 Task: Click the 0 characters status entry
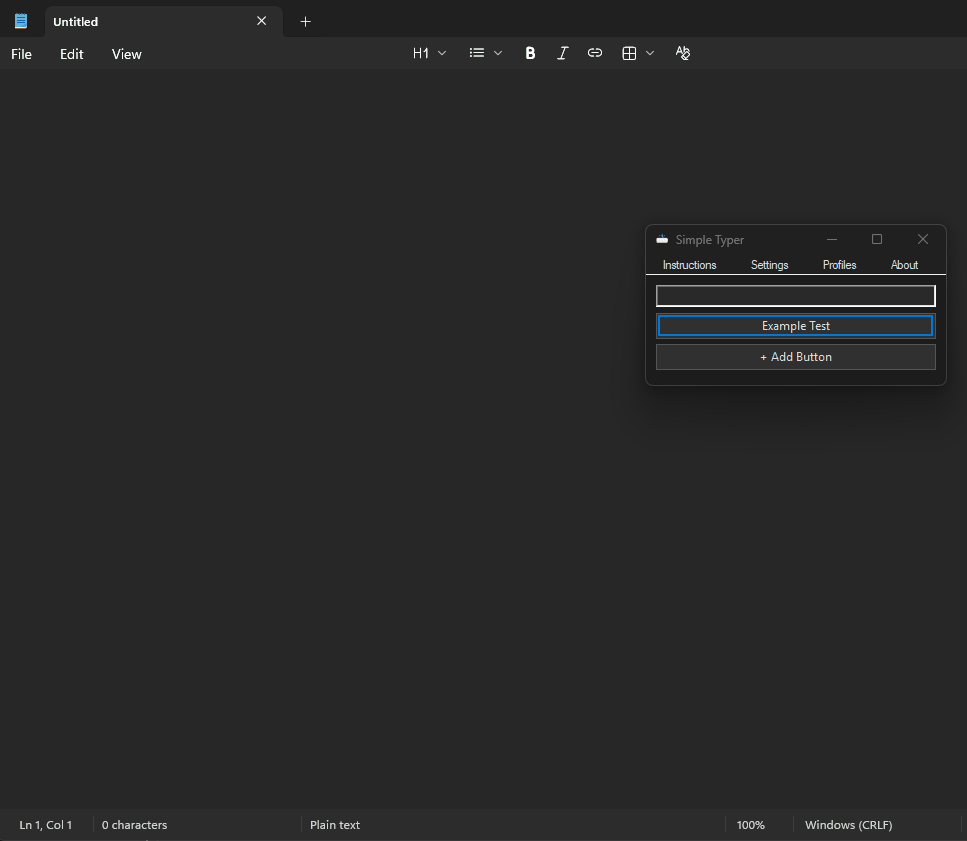pos(134,825)
